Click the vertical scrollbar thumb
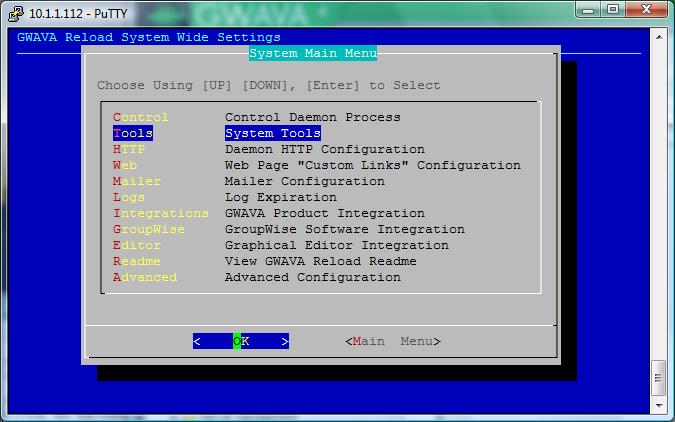The height and width of the screenshot is (422, 675). (659, 378)
